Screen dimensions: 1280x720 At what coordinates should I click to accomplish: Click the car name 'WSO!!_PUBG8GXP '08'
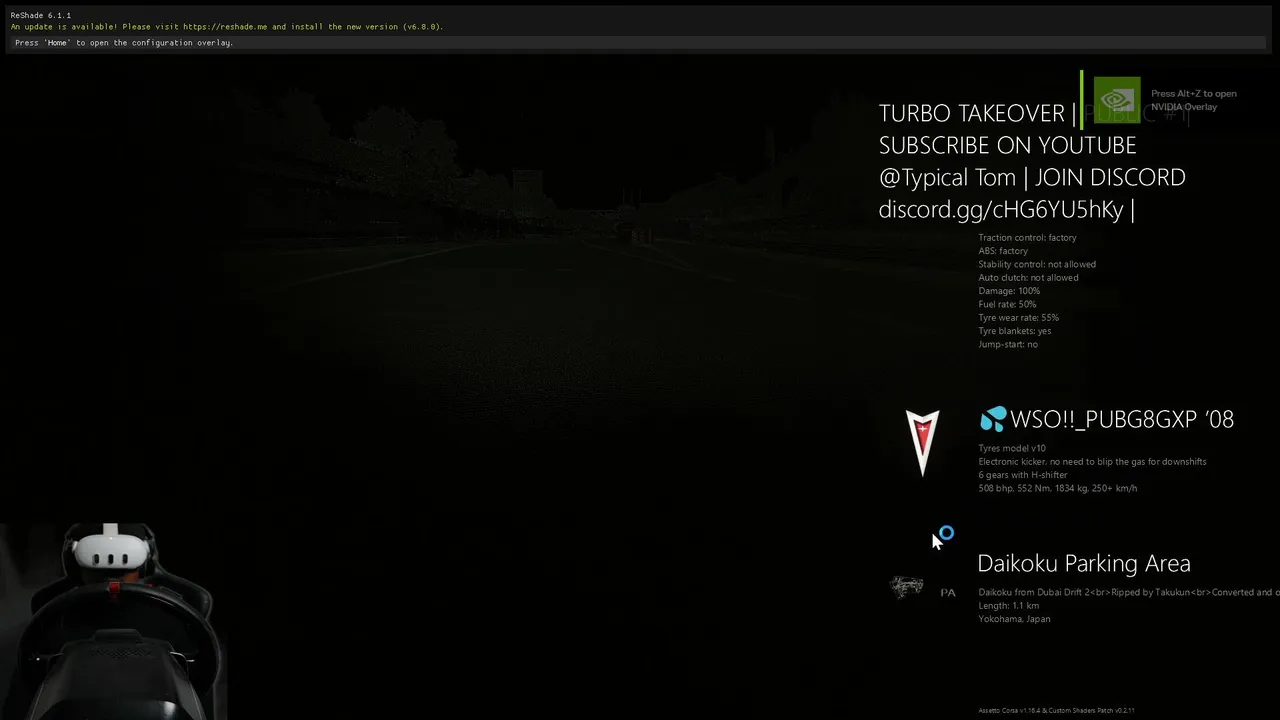[x=1122, y=419]
